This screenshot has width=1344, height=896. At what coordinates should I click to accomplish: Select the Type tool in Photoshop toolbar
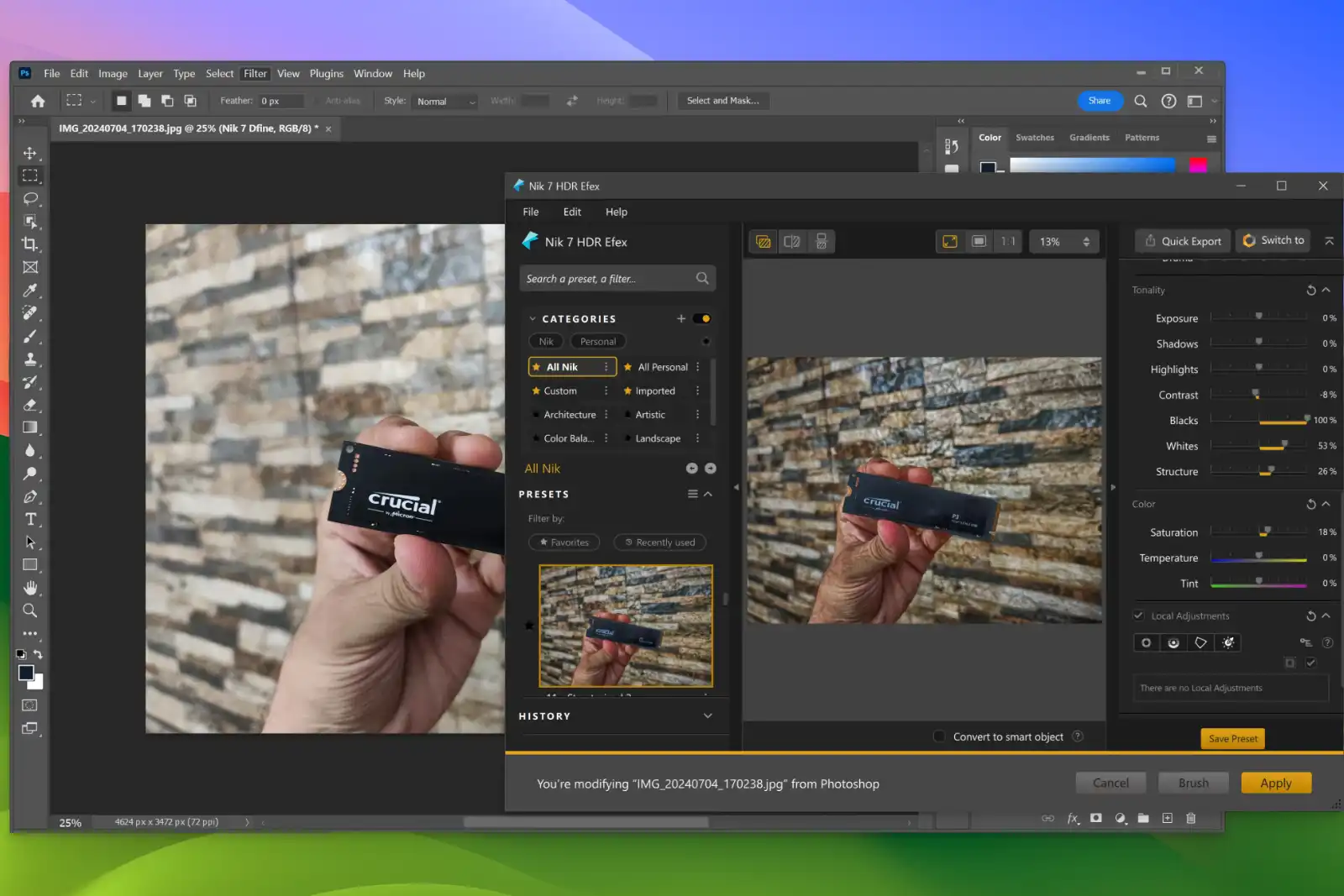30,519
